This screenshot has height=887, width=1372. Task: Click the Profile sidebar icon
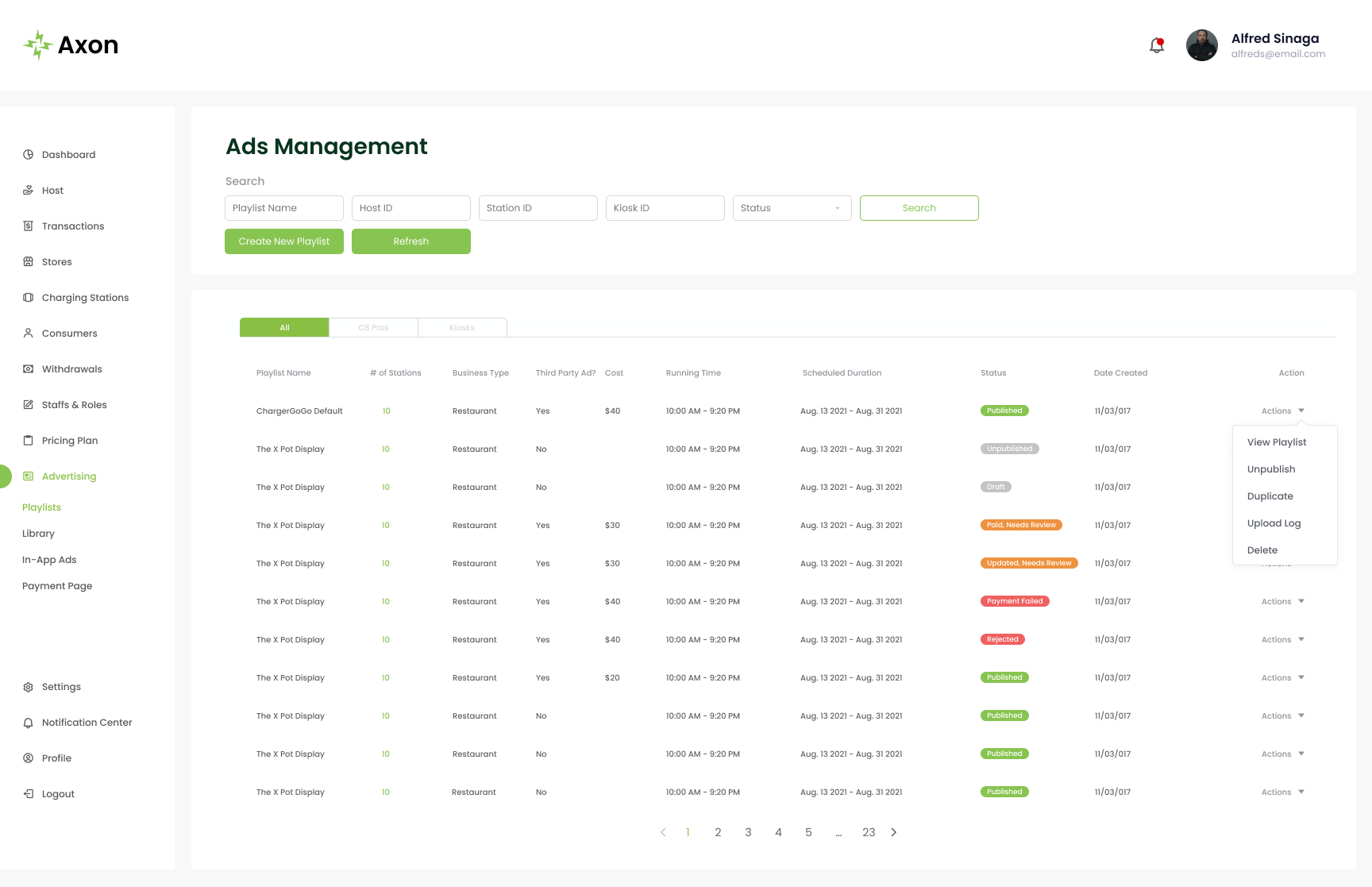28,758
